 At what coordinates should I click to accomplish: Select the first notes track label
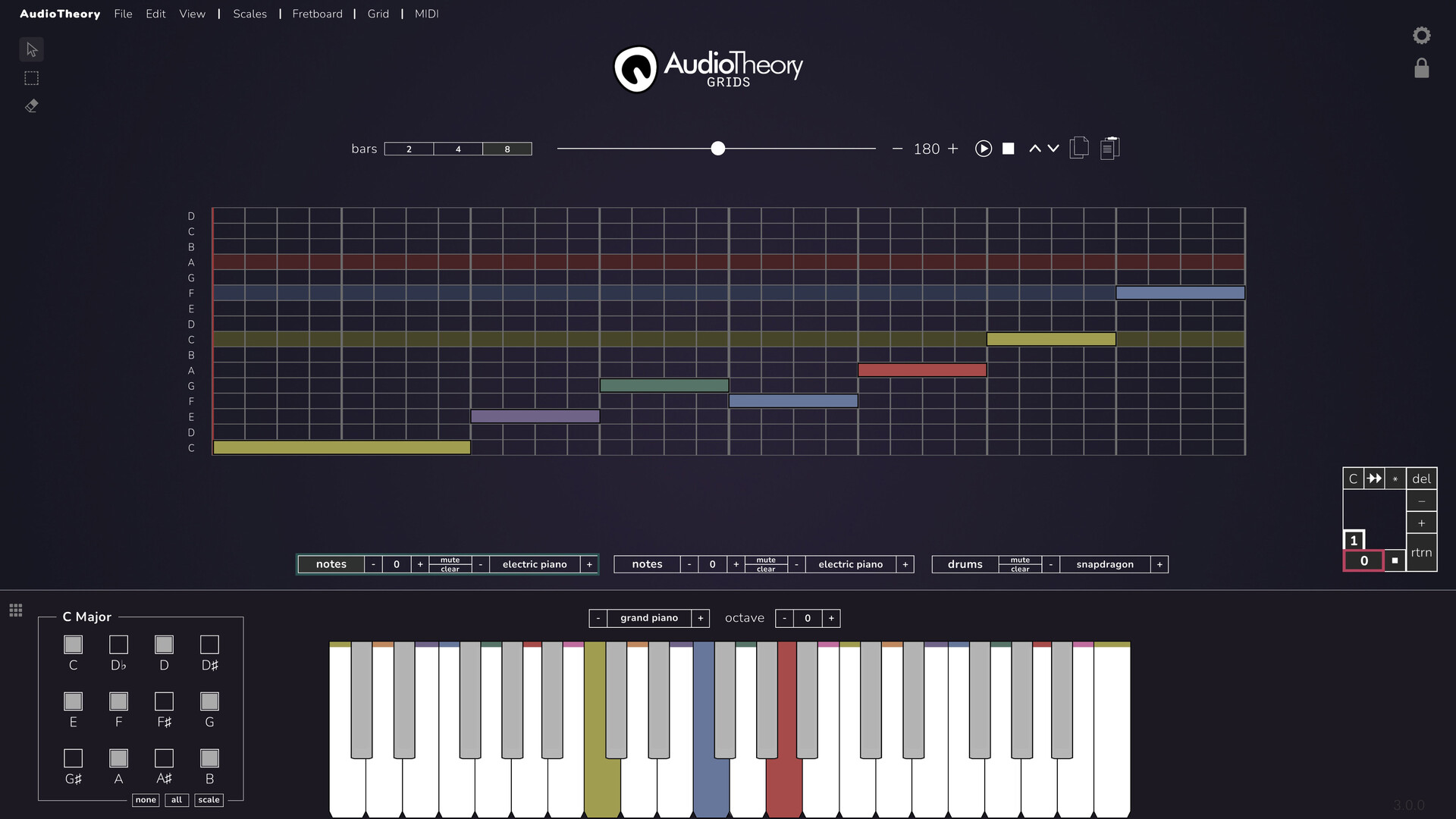tap(331, 564)
